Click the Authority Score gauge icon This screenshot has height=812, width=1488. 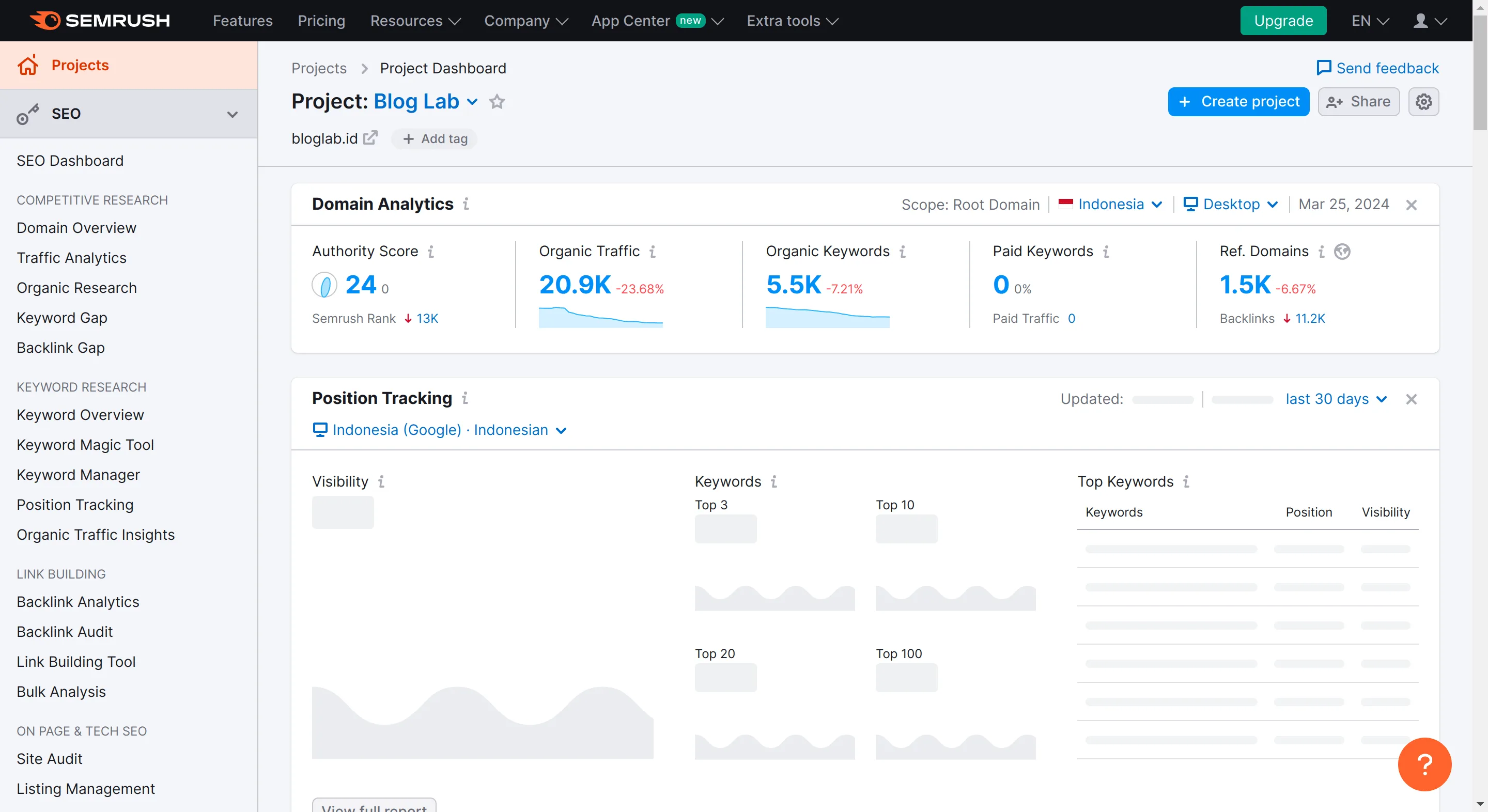click(324, 285)
